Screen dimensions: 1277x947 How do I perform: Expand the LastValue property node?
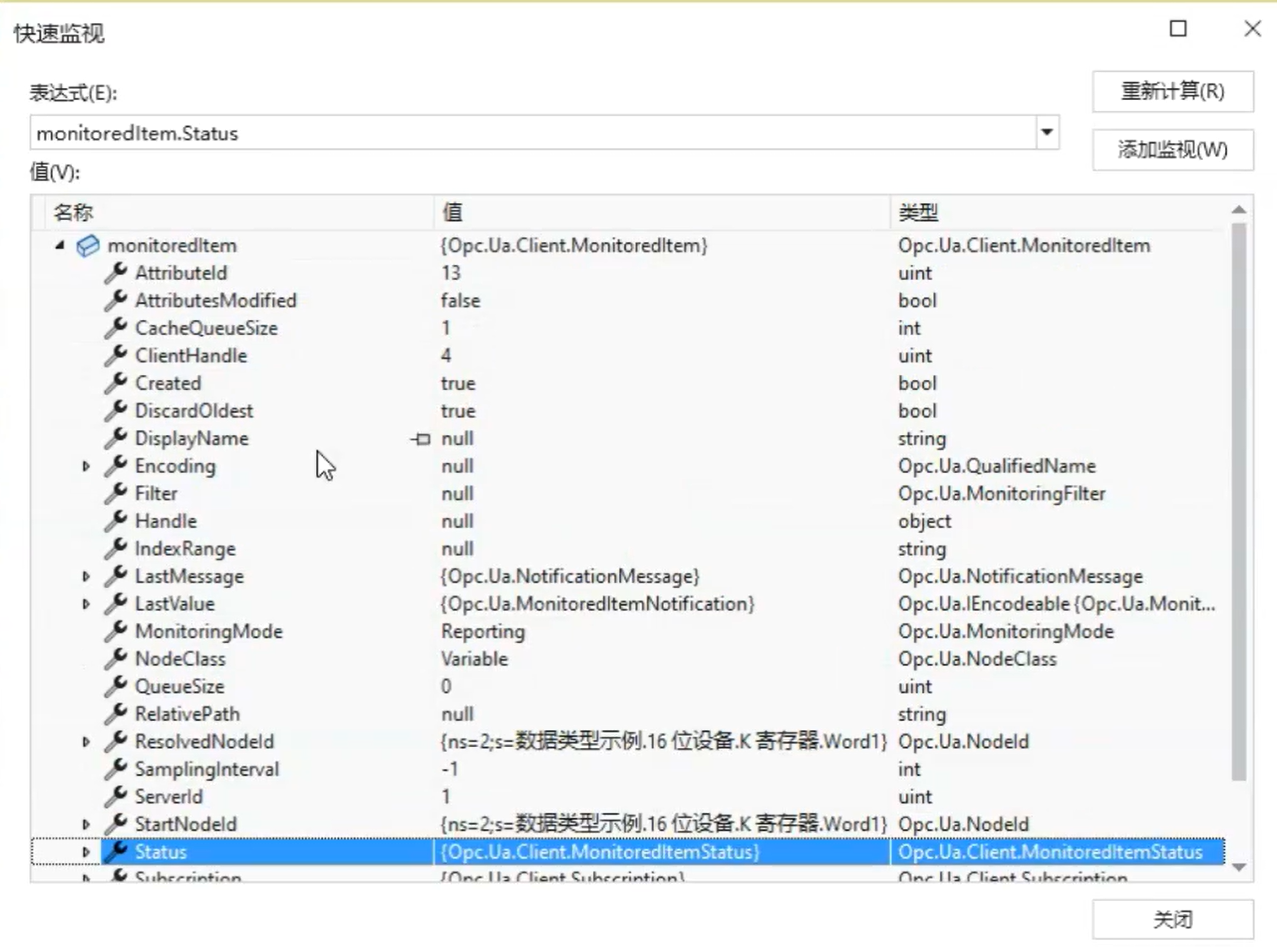(x=86, y=604)
